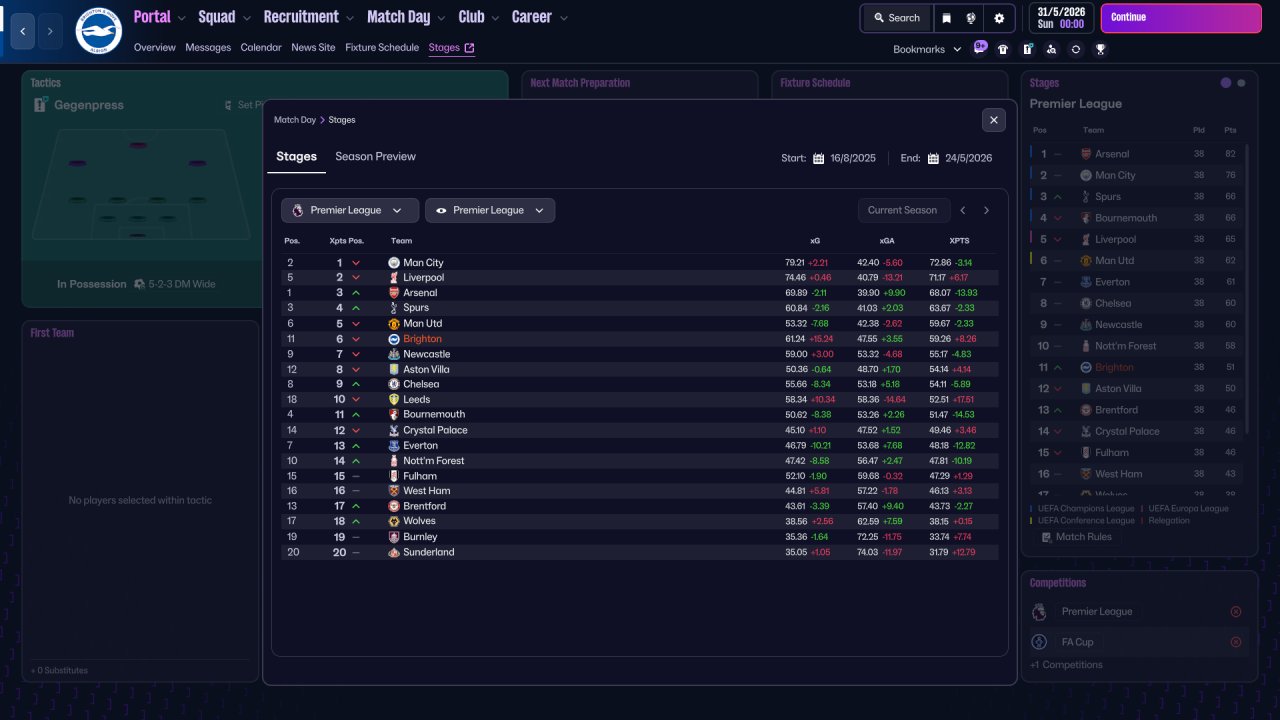Open the Bookmarks dropdown
The image size is (1280, 720).
(x=927, y=49)
